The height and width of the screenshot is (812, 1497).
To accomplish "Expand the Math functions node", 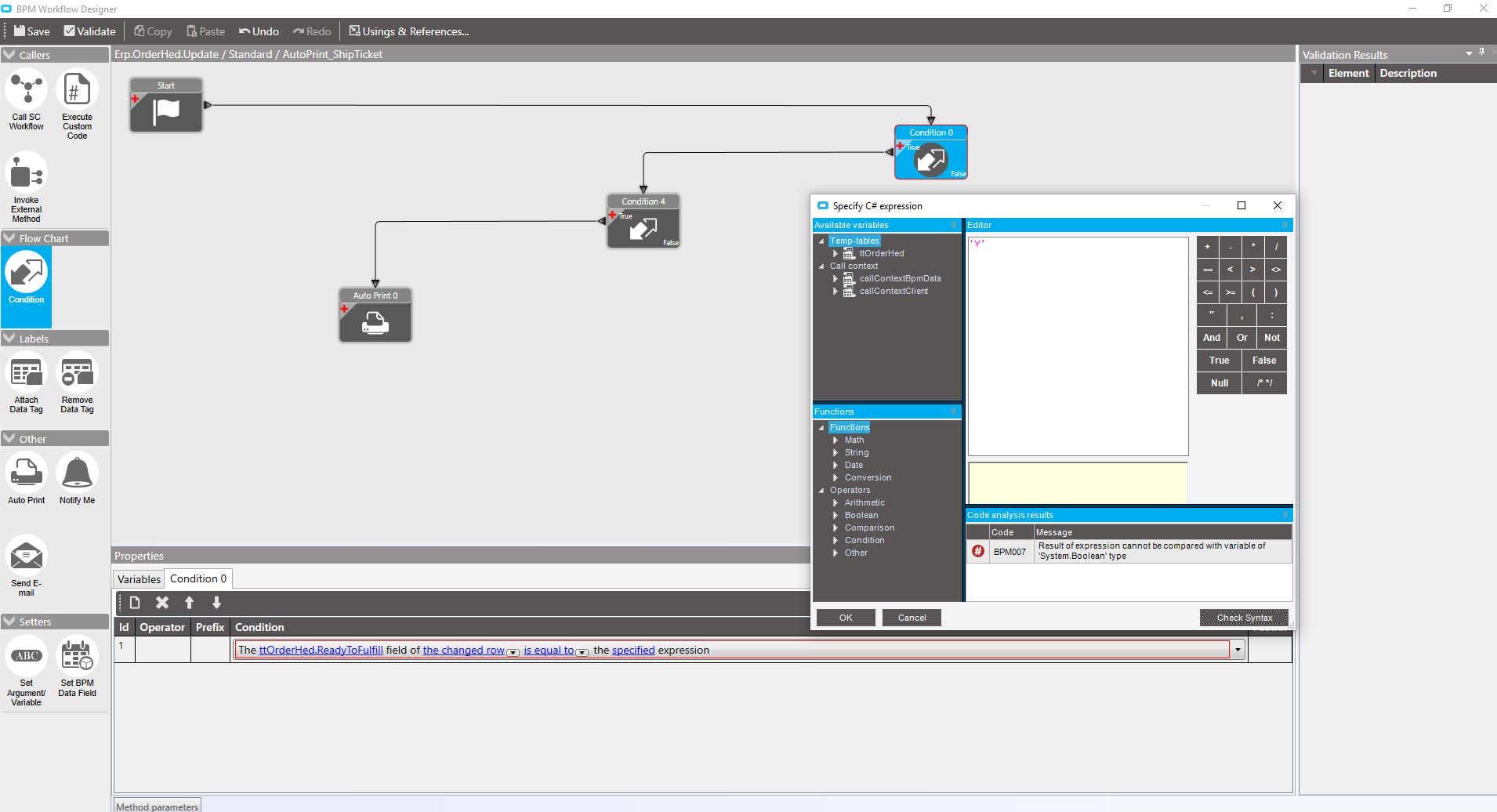I will [835, 440].
